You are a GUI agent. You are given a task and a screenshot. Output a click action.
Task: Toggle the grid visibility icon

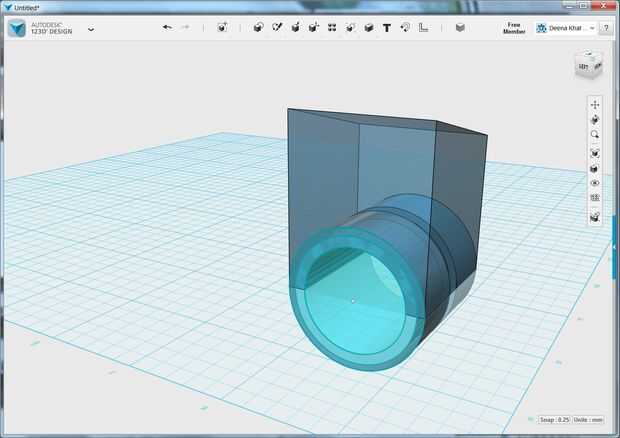click(x=595, y=198)
